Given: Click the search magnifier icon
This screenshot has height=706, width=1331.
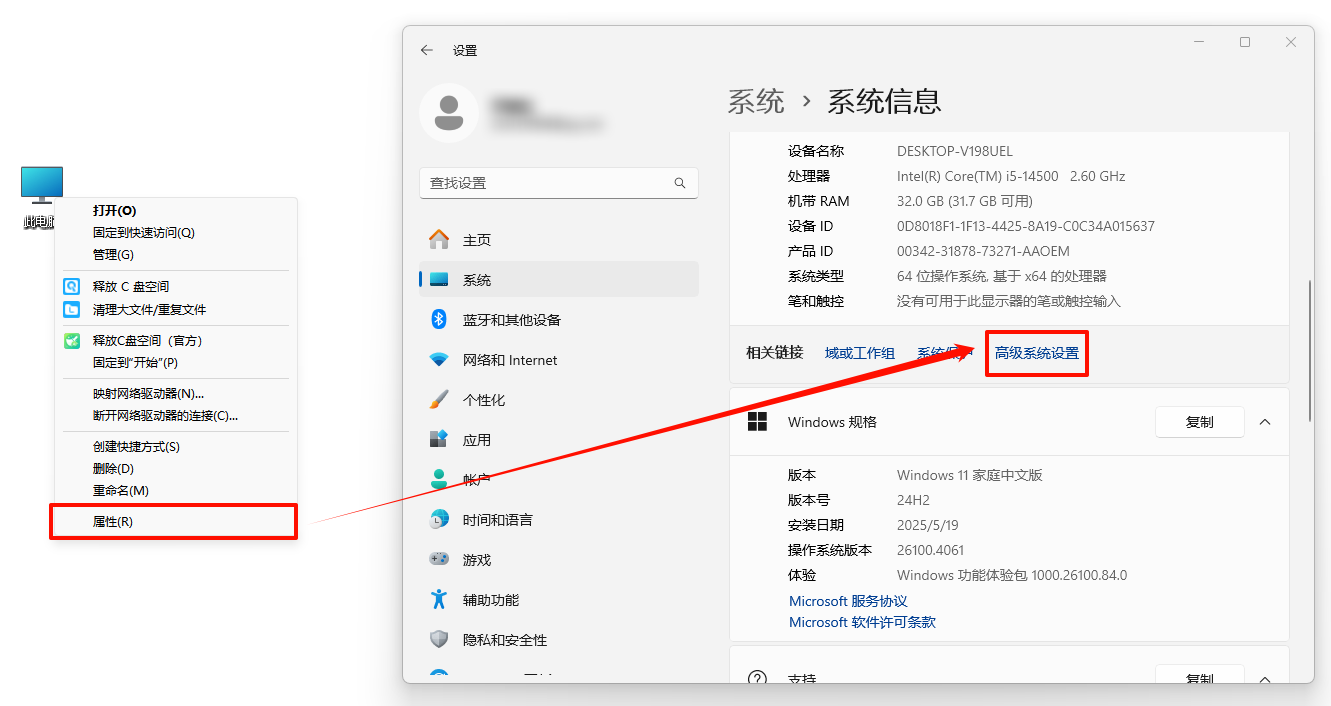Looking at the screenshot, I should point(680,183).
